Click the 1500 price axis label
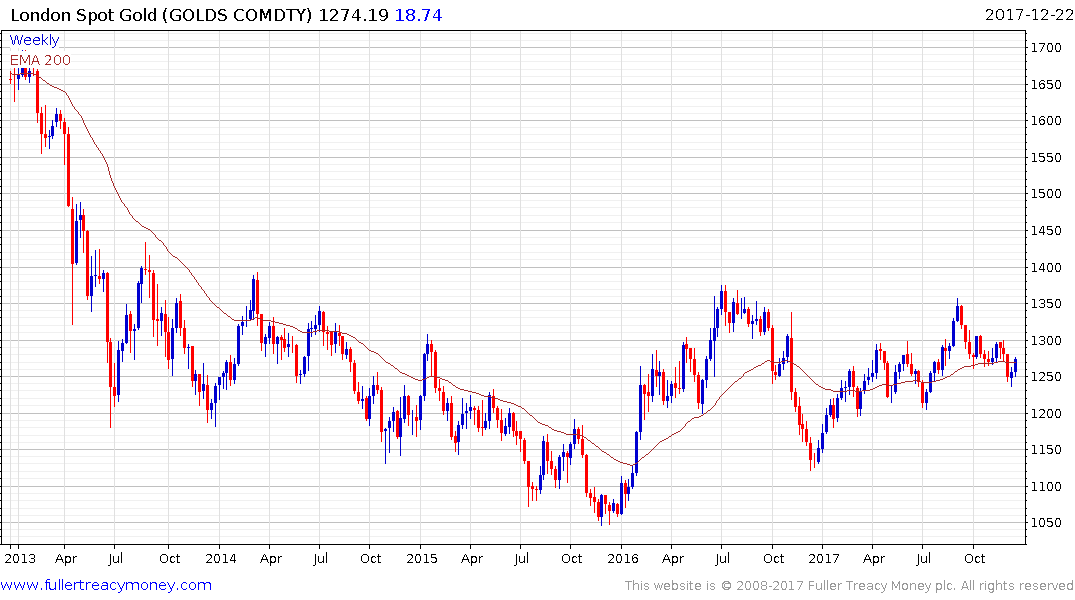Viewport: 1075px width, 600px height. 1046,194
